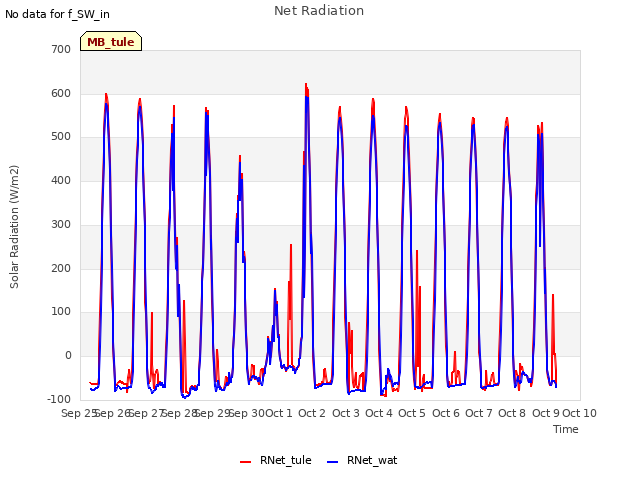Click the -100 y-axis tick label
The height and width of the screenshot is (480, 640).
click(x=59, y=399)
